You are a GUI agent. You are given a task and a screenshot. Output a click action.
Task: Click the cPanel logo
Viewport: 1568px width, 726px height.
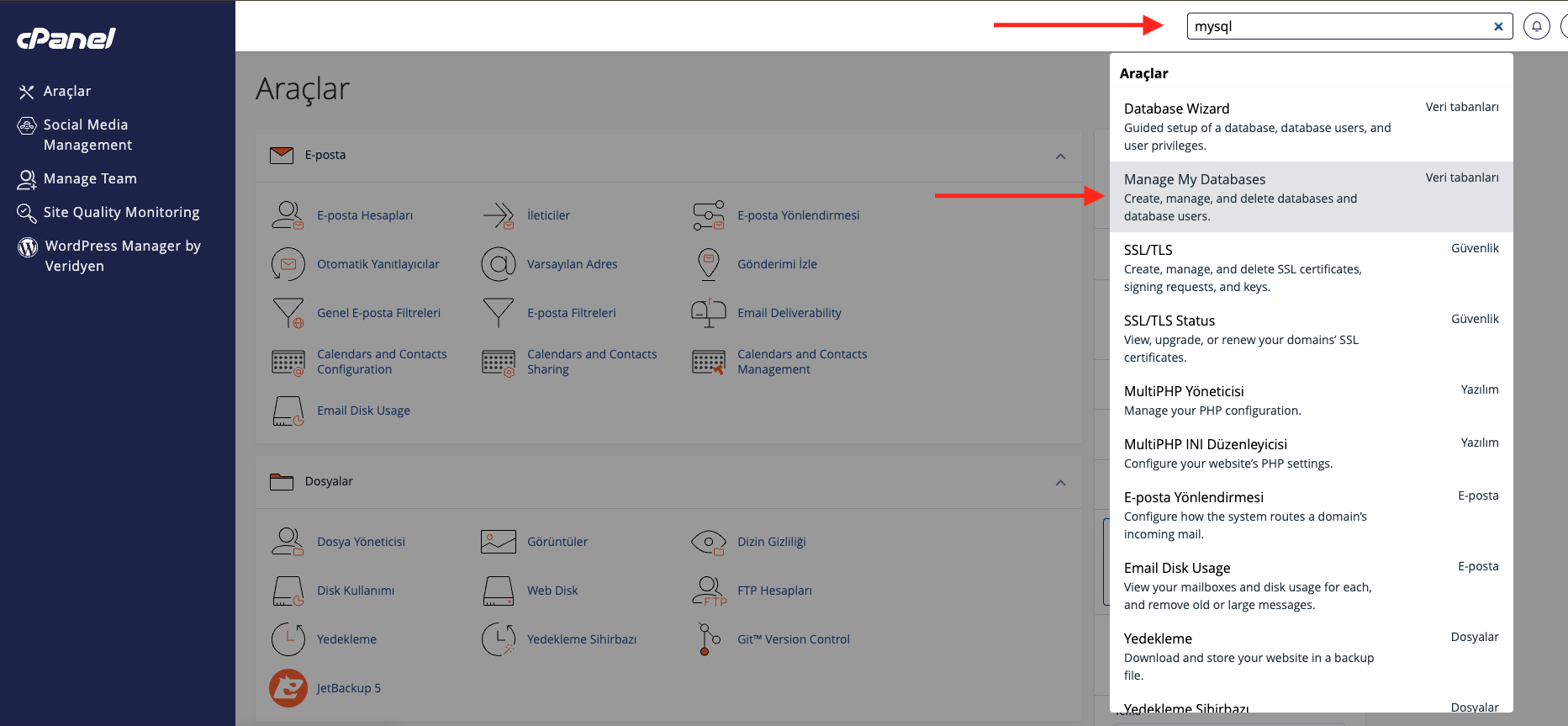pos(66,39)
